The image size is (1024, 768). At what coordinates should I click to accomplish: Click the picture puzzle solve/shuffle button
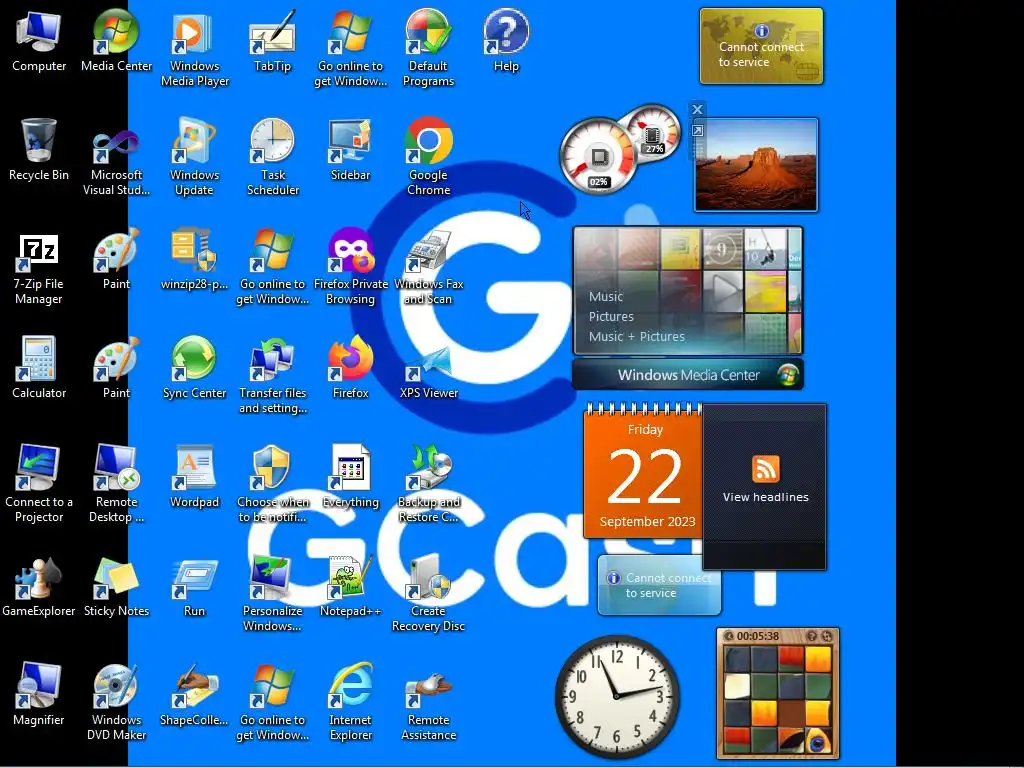point(827,636)
